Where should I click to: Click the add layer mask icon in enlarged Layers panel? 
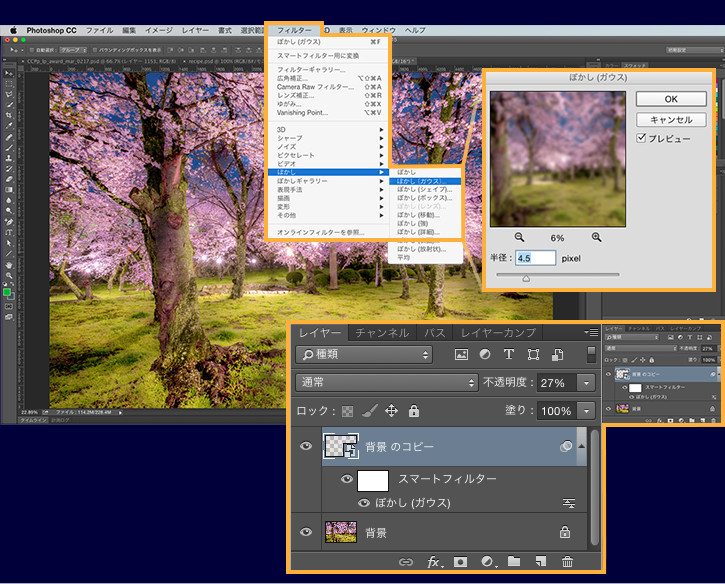[460, 562]
